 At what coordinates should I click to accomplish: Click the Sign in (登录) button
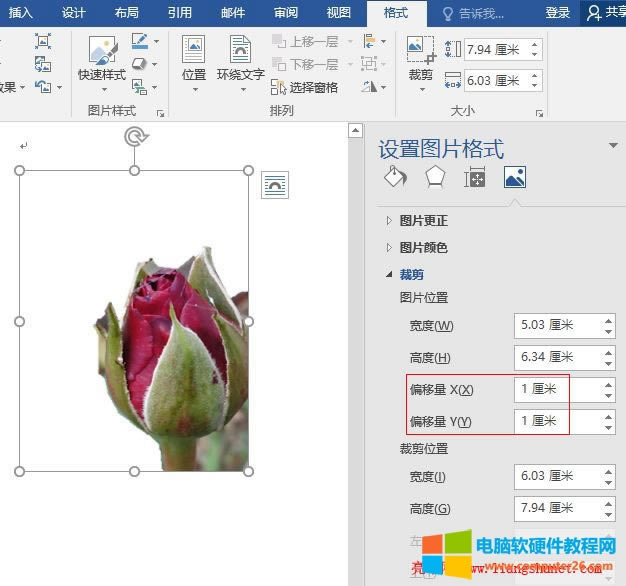(x=558, y=13)
